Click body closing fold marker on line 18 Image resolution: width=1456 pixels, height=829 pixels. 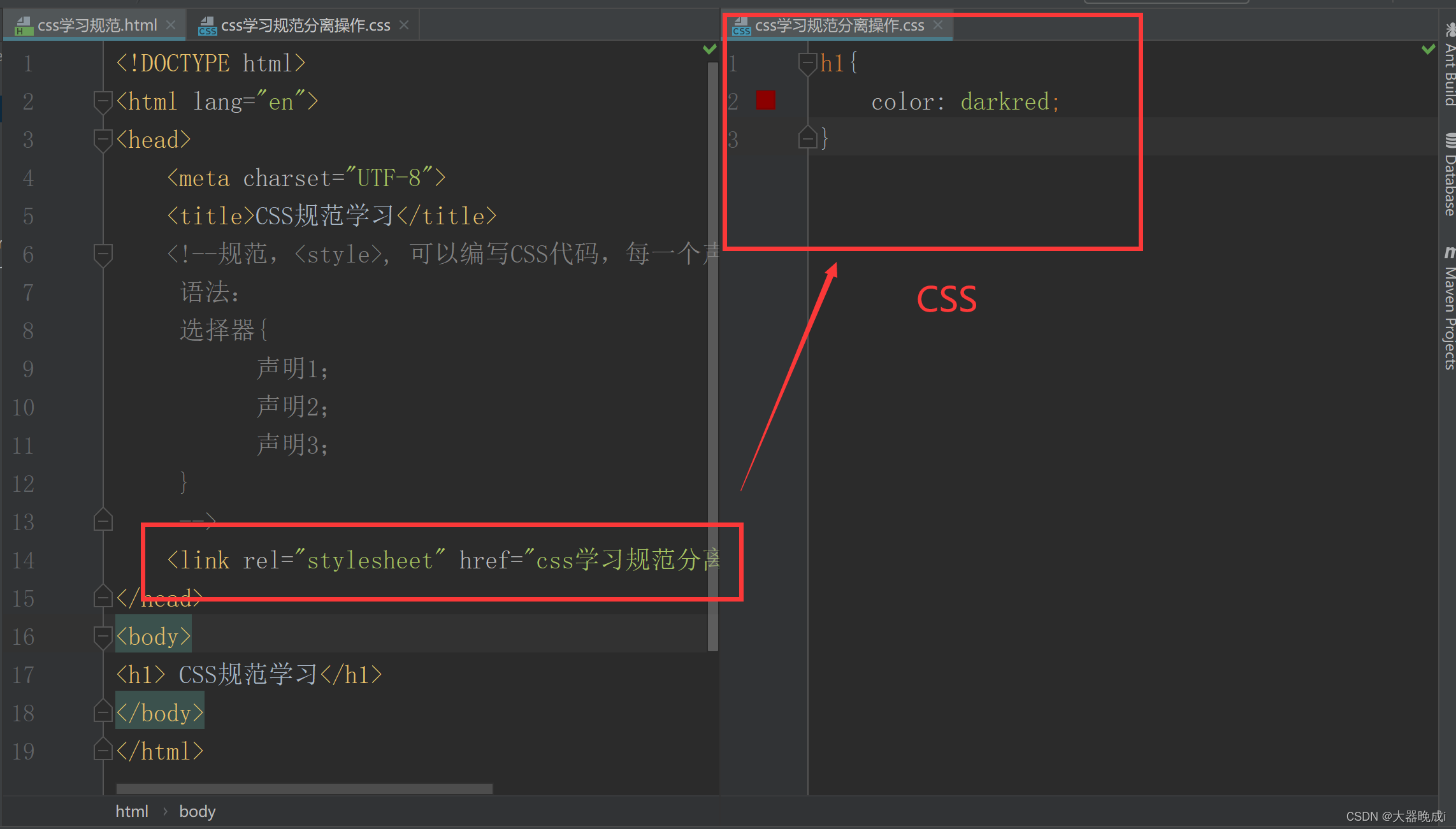click(103, 711)
